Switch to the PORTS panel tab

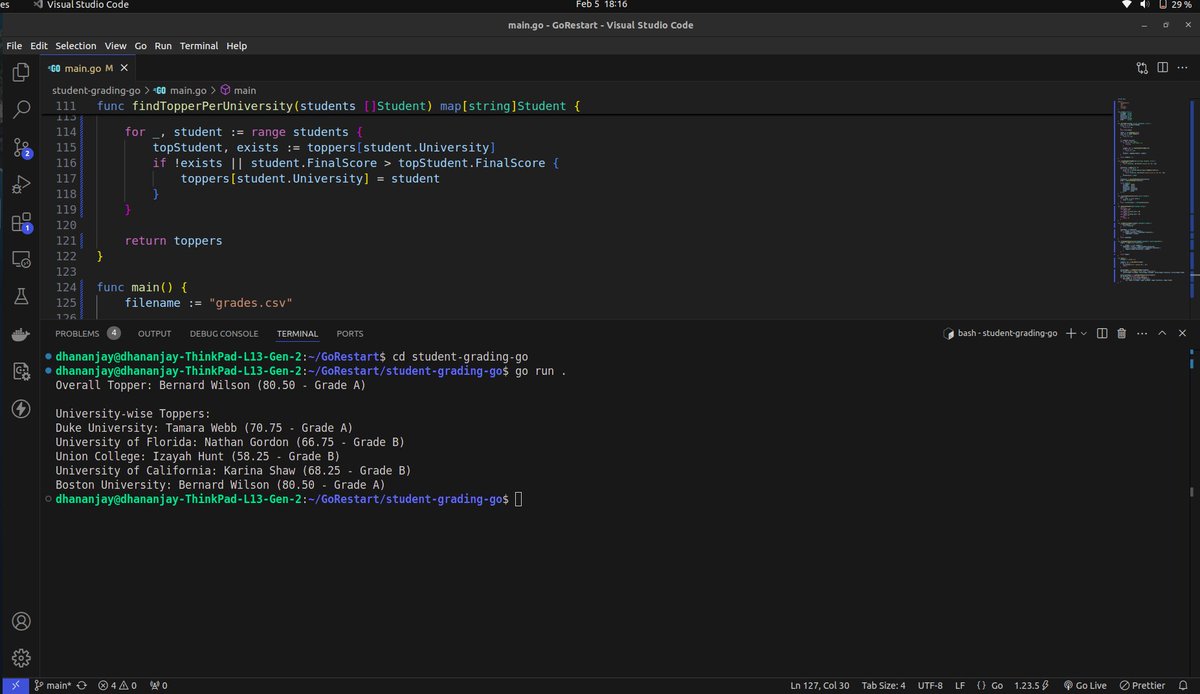350,333
